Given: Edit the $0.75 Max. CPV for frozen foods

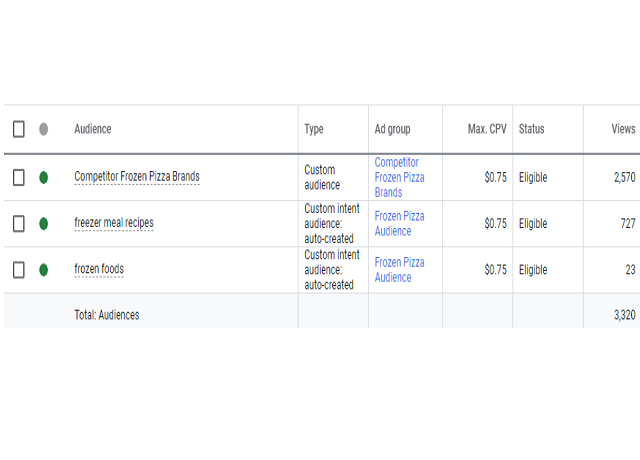Looking at the screenshot, I should pos(495,270).
